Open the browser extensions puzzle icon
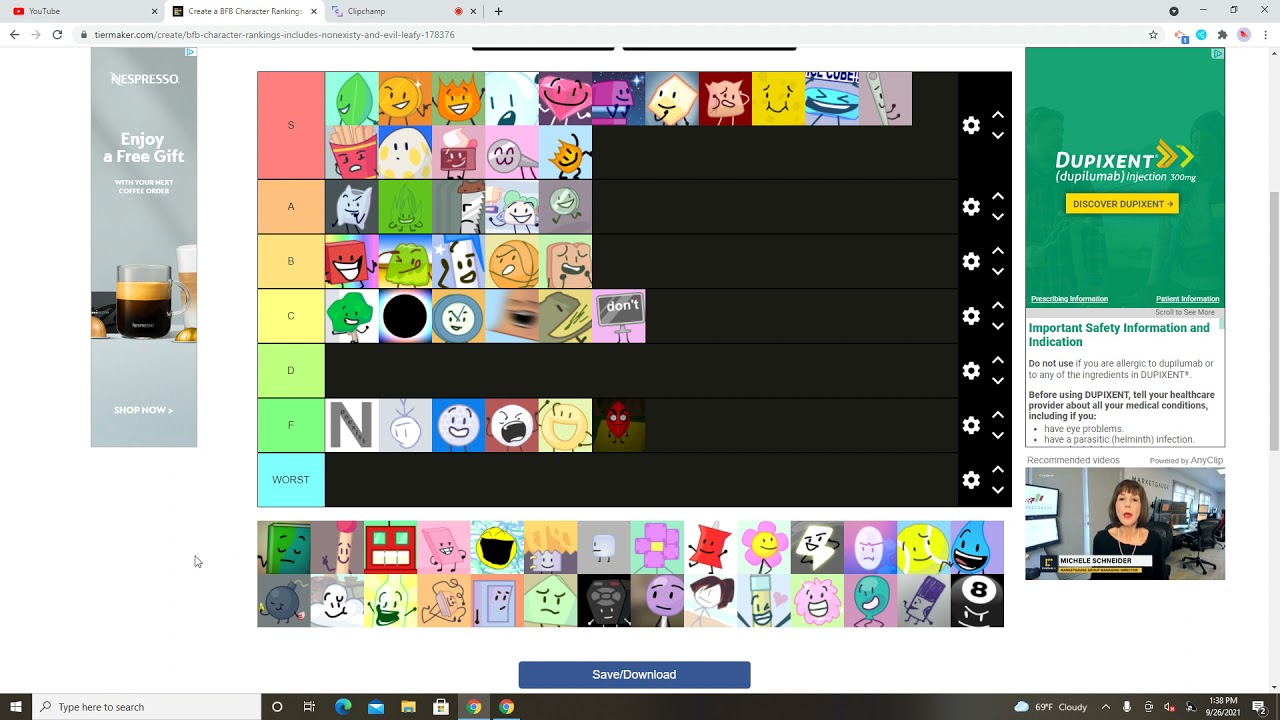This screenshot has width=1280, height=720. pyautogui.click(x=1222, y=34)
